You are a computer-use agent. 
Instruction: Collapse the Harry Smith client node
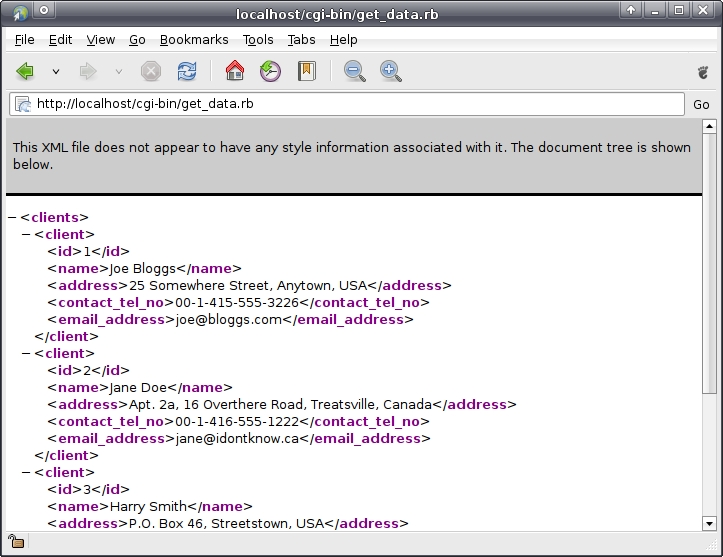click(x=26, y=472)
